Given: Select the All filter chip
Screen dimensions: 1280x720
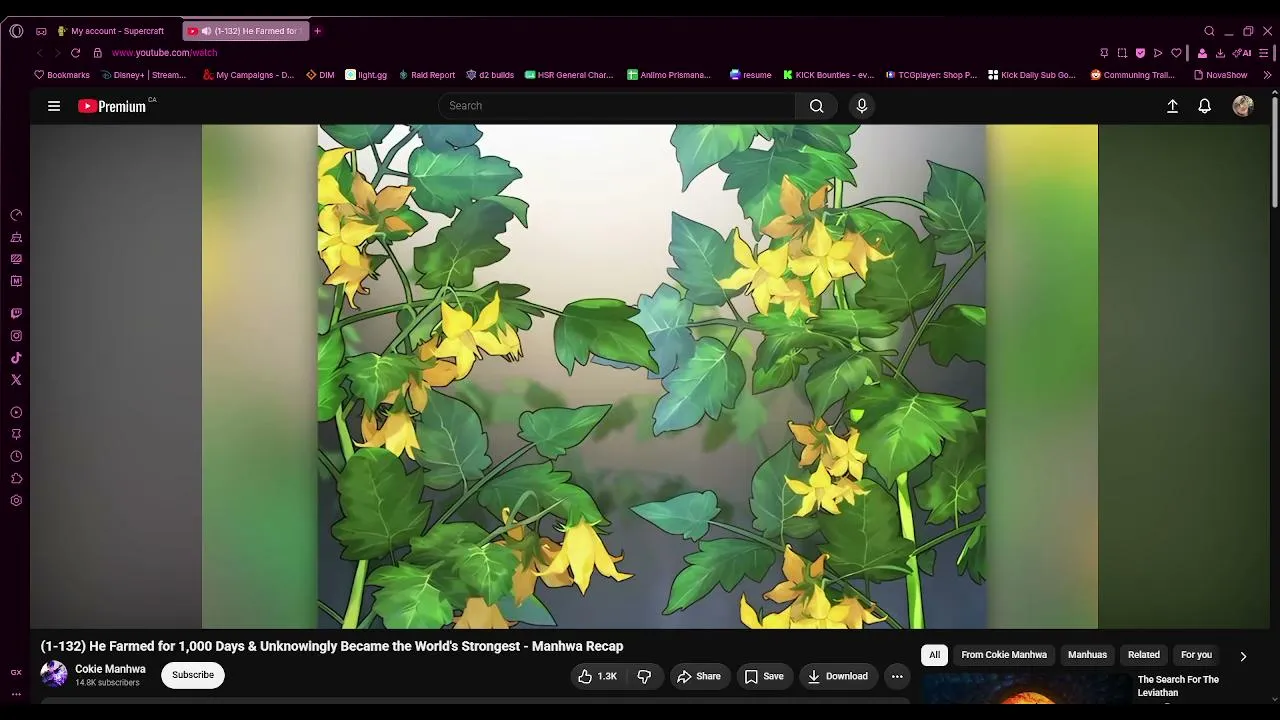Looking at the screenshot, I should tap(934, 655).
